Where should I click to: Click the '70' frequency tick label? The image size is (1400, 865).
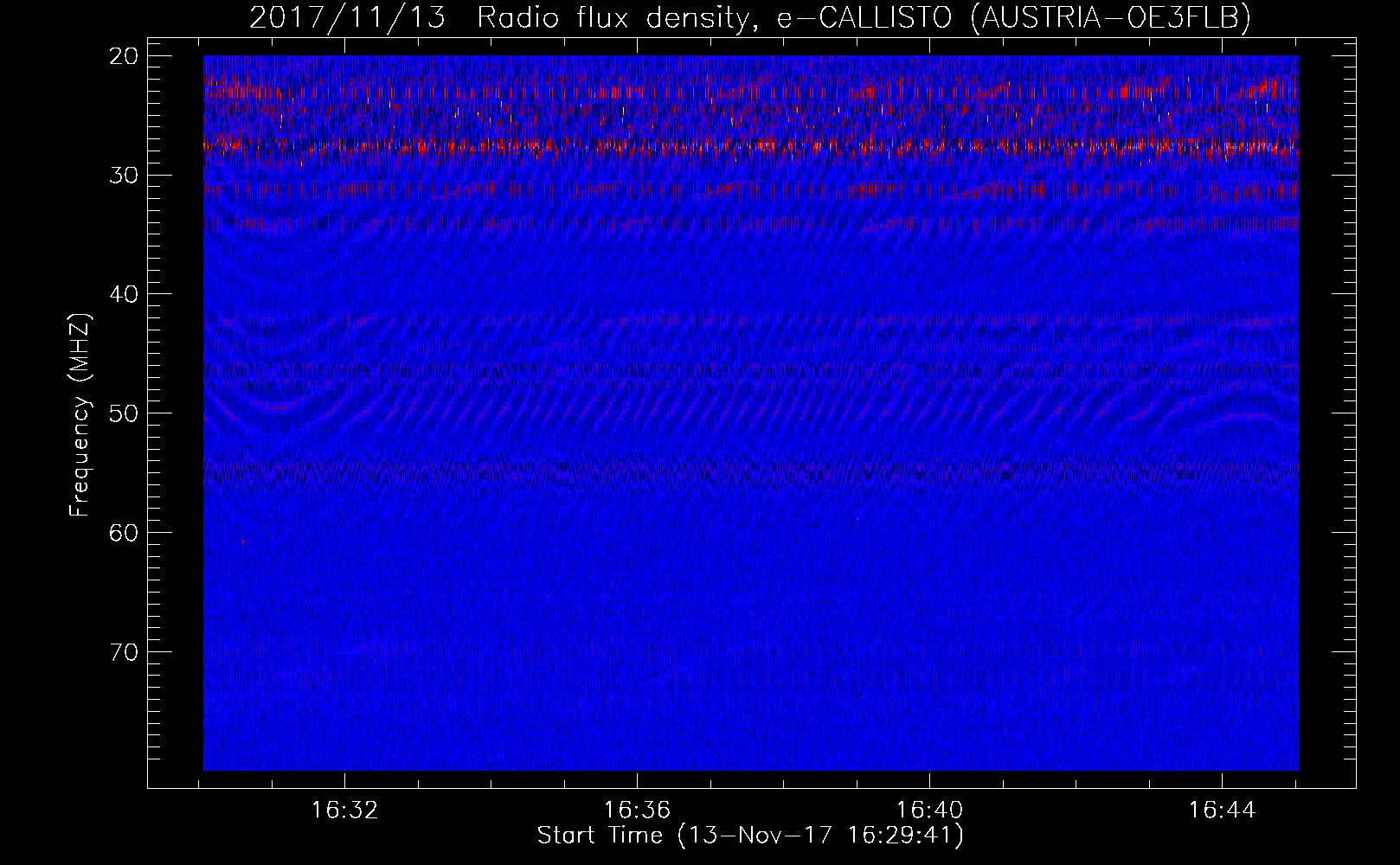point(125,651)
